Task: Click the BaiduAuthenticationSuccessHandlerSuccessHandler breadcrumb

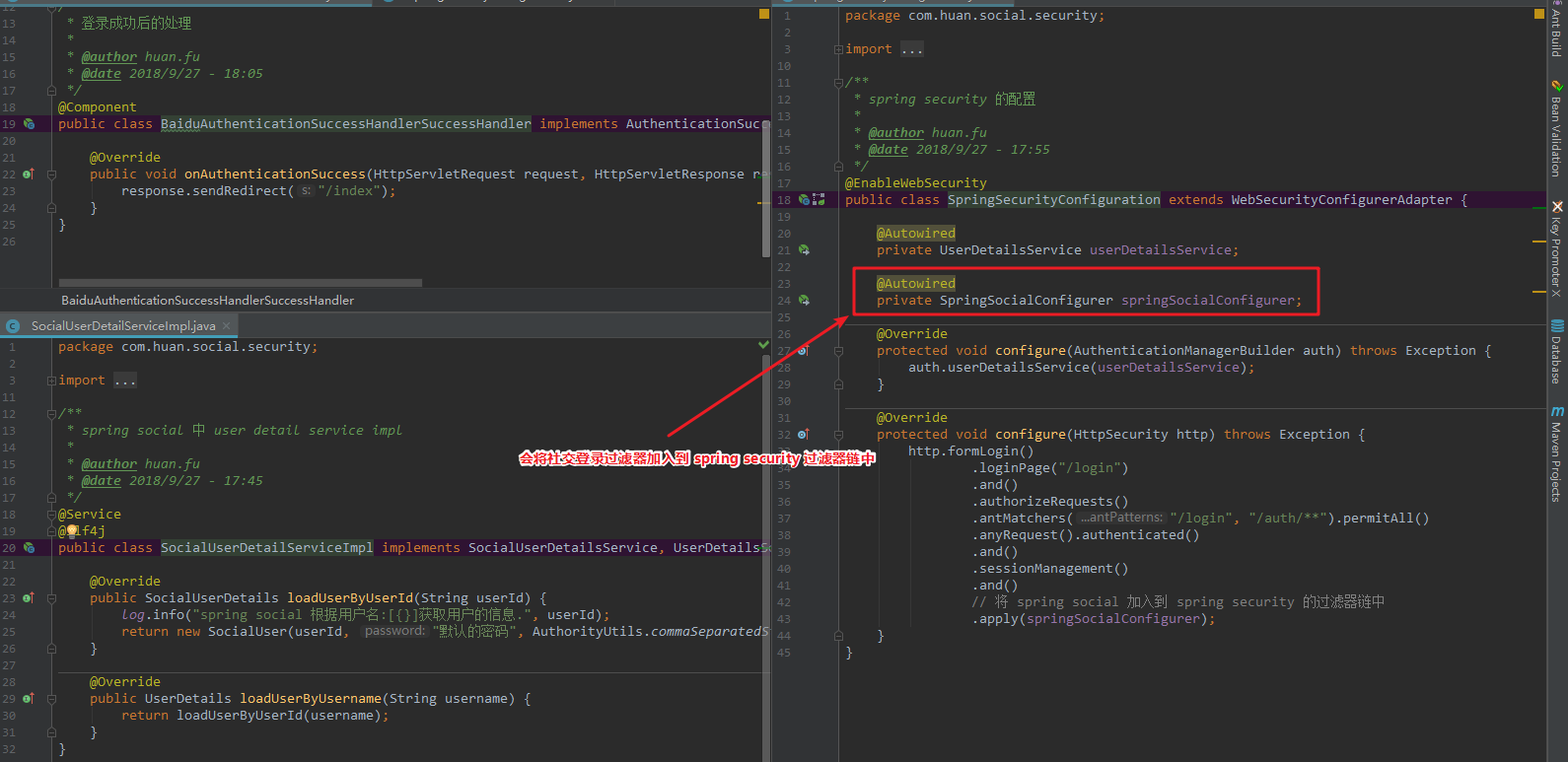Action: pyautogui.click(x=207, y=301)
